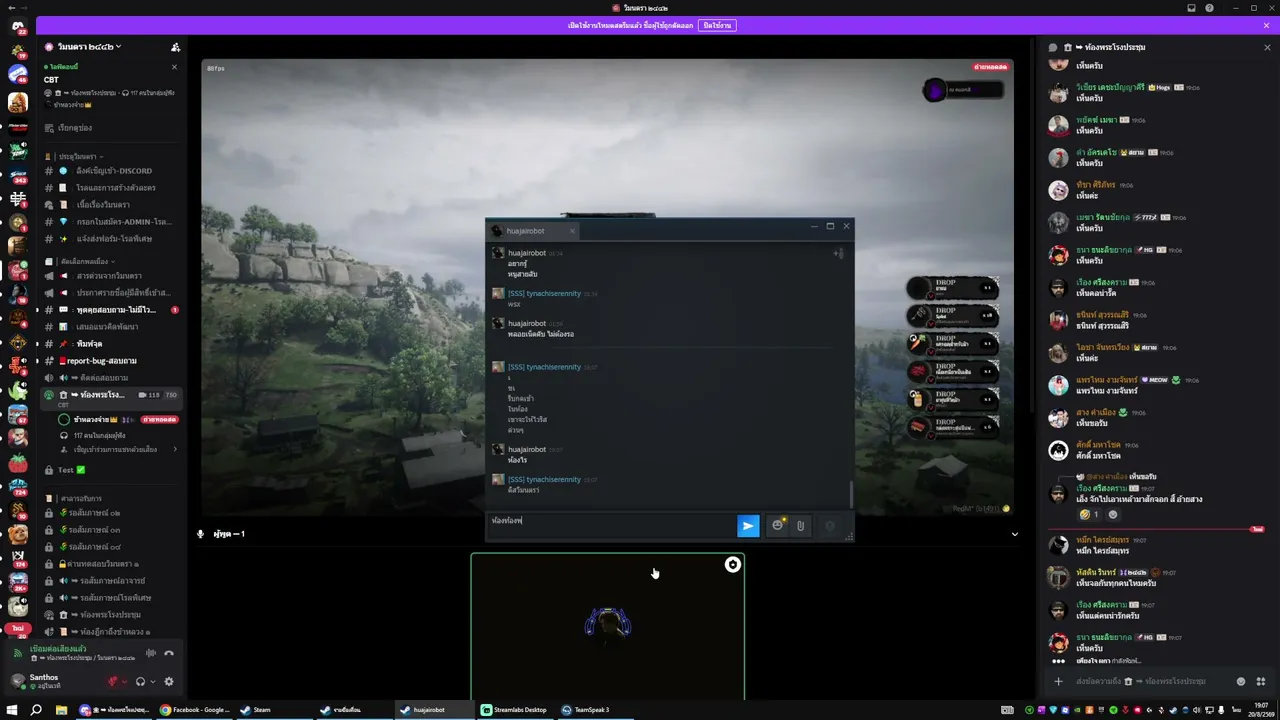Image resolution: width=1280 pixels, height=720 pixels.
Task: Open the เสนอแนวคิดพัฒนา channel
Action: 112,327
